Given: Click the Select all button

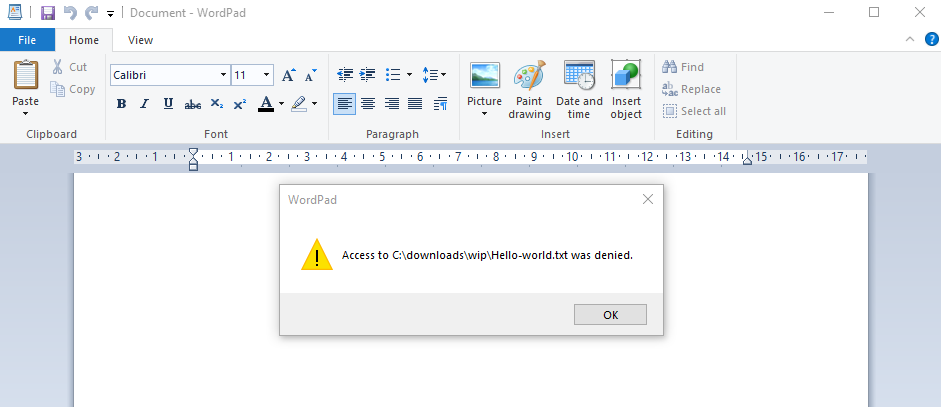Looking at the screenshot, I should tap(694, 111).
